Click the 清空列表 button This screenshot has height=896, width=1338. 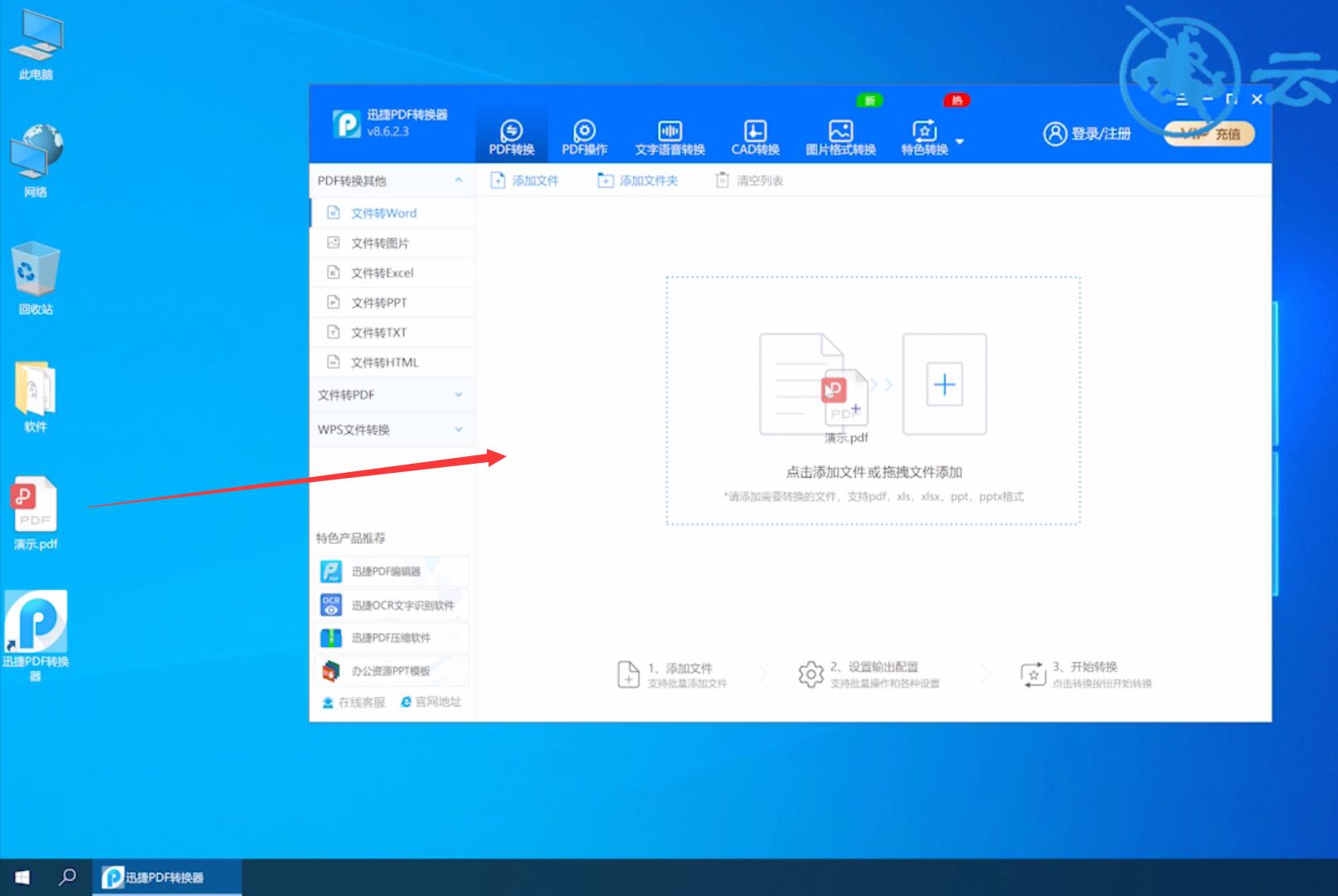[749, 180]
